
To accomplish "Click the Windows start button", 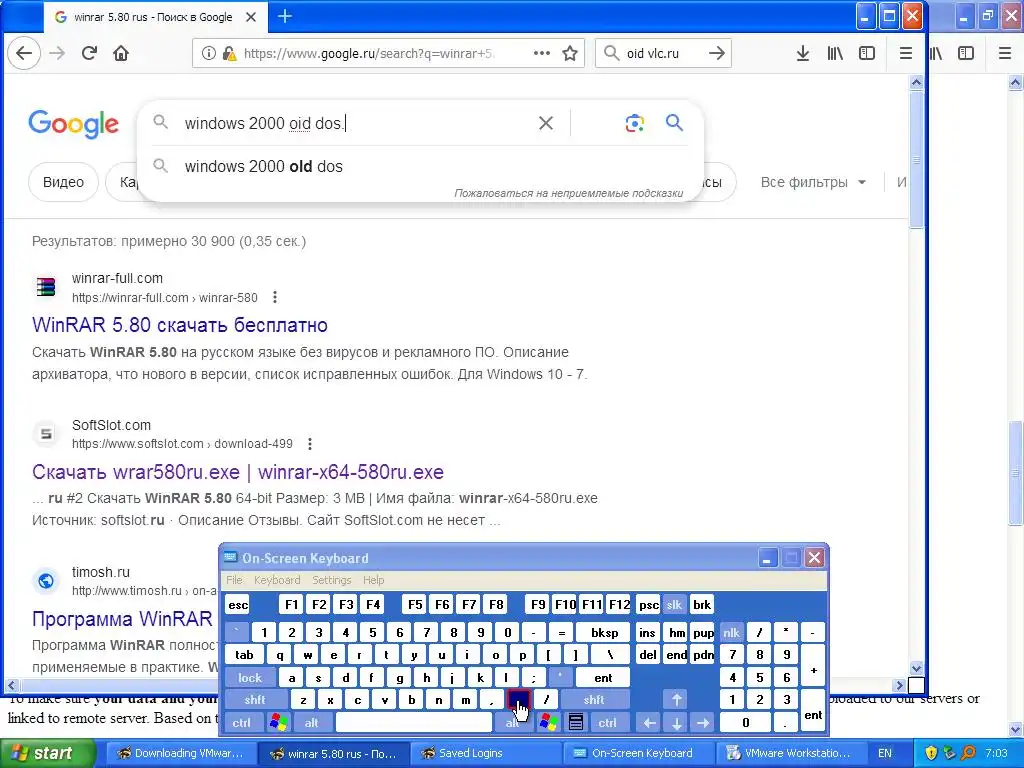I will 48,753.
